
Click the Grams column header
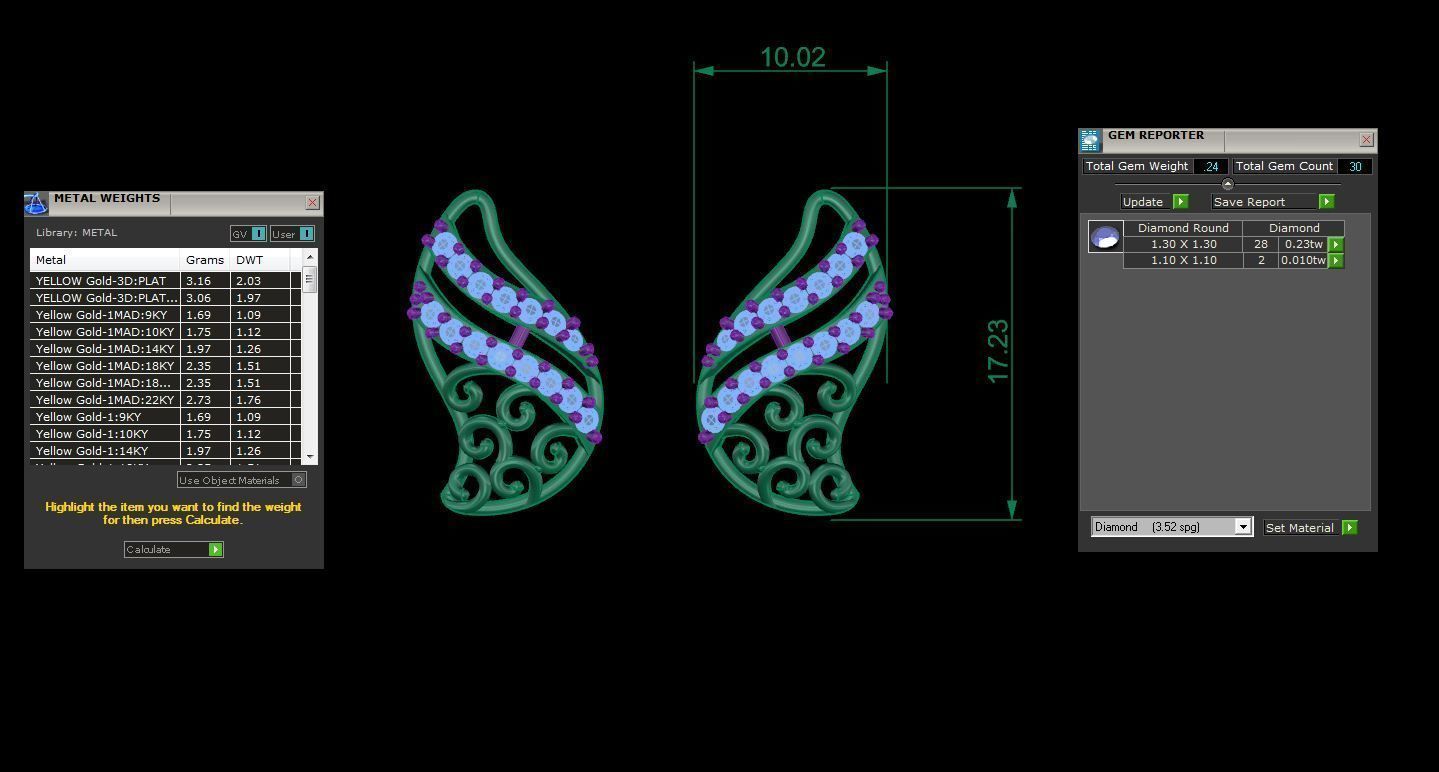pyautogui.click(x=205, y=259)
